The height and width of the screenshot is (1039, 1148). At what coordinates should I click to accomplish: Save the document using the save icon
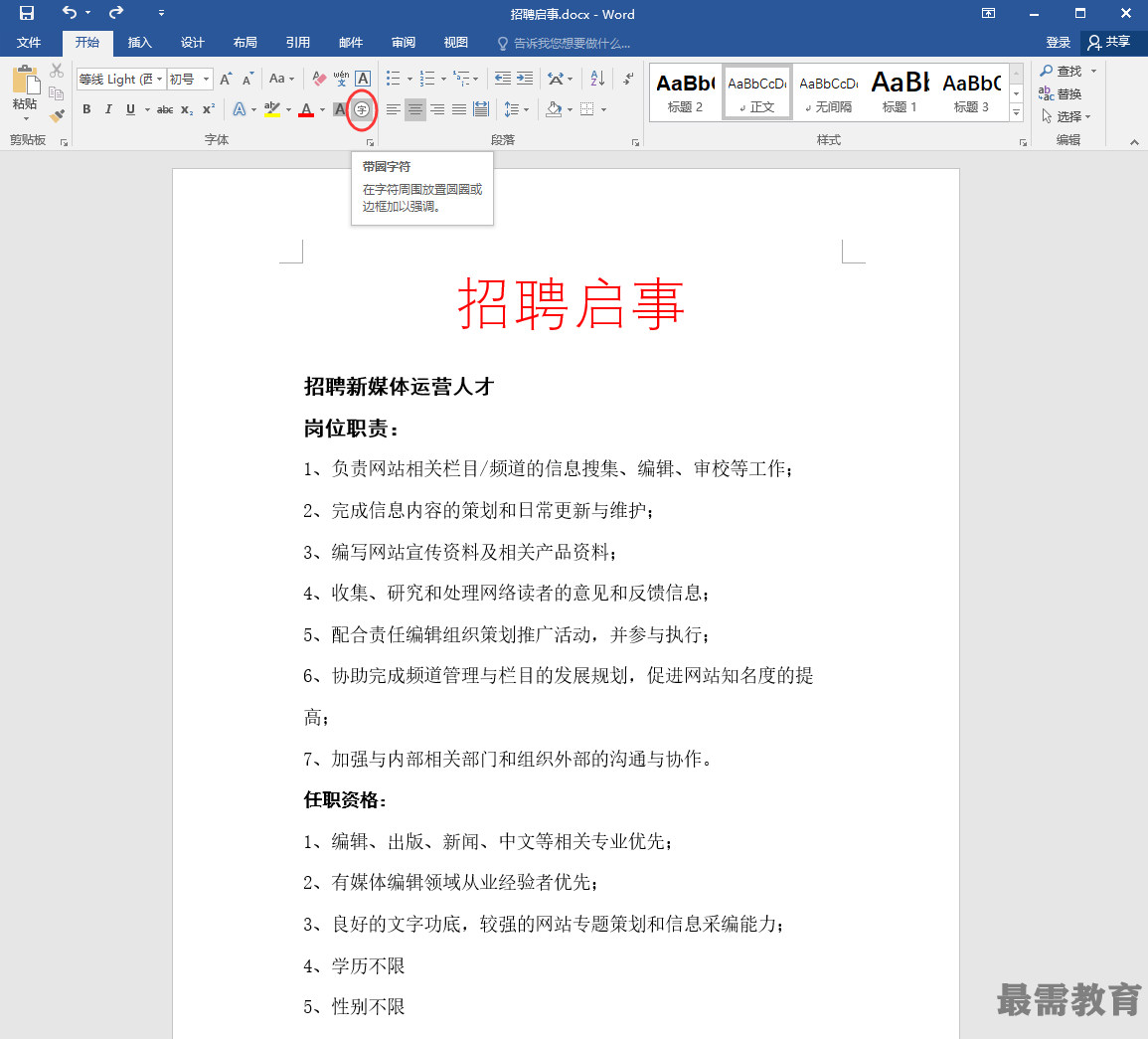point(27,13)
